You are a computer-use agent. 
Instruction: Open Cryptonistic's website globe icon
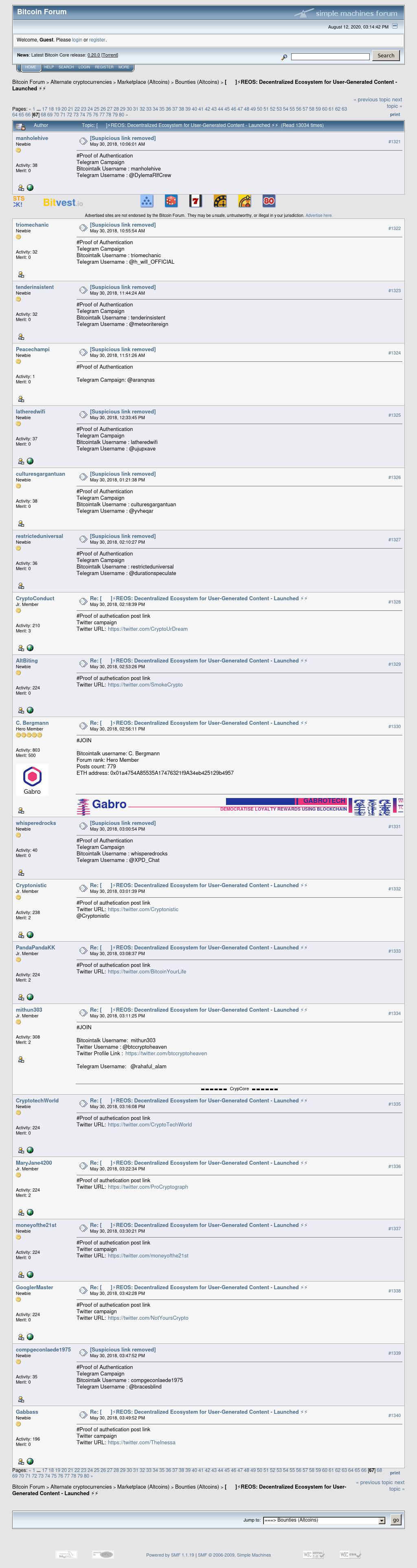31,934
